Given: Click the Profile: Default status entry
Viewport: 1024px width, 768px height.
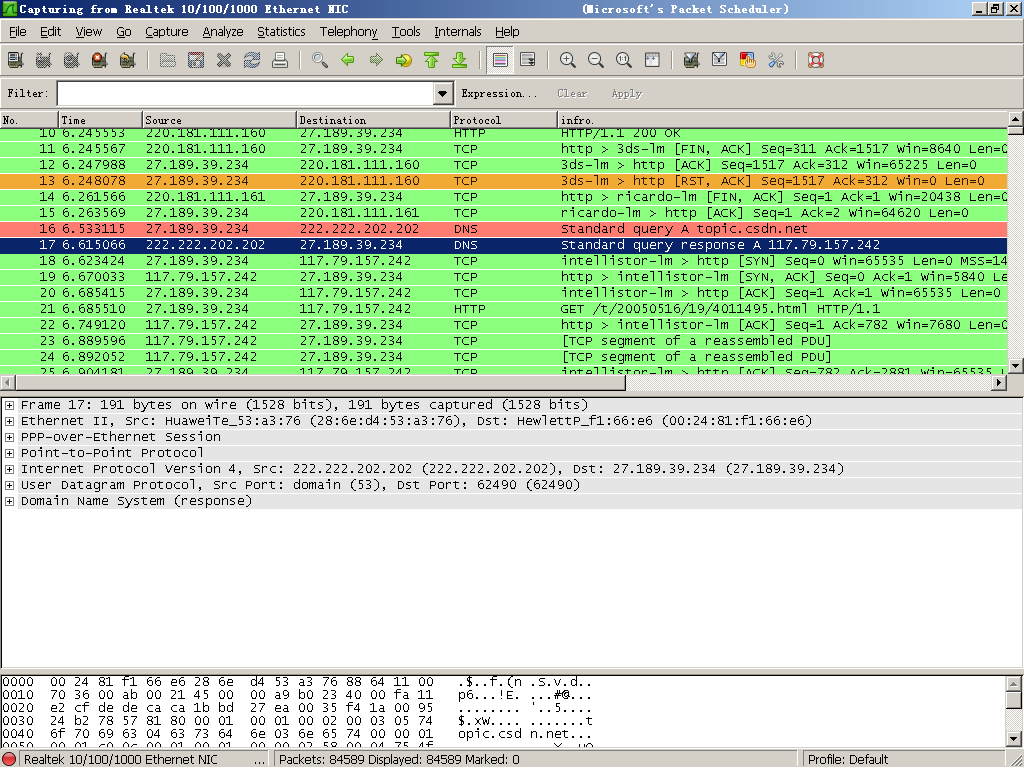Looking at the screenshot, I should pyautogui.click(x=848, y=760).
